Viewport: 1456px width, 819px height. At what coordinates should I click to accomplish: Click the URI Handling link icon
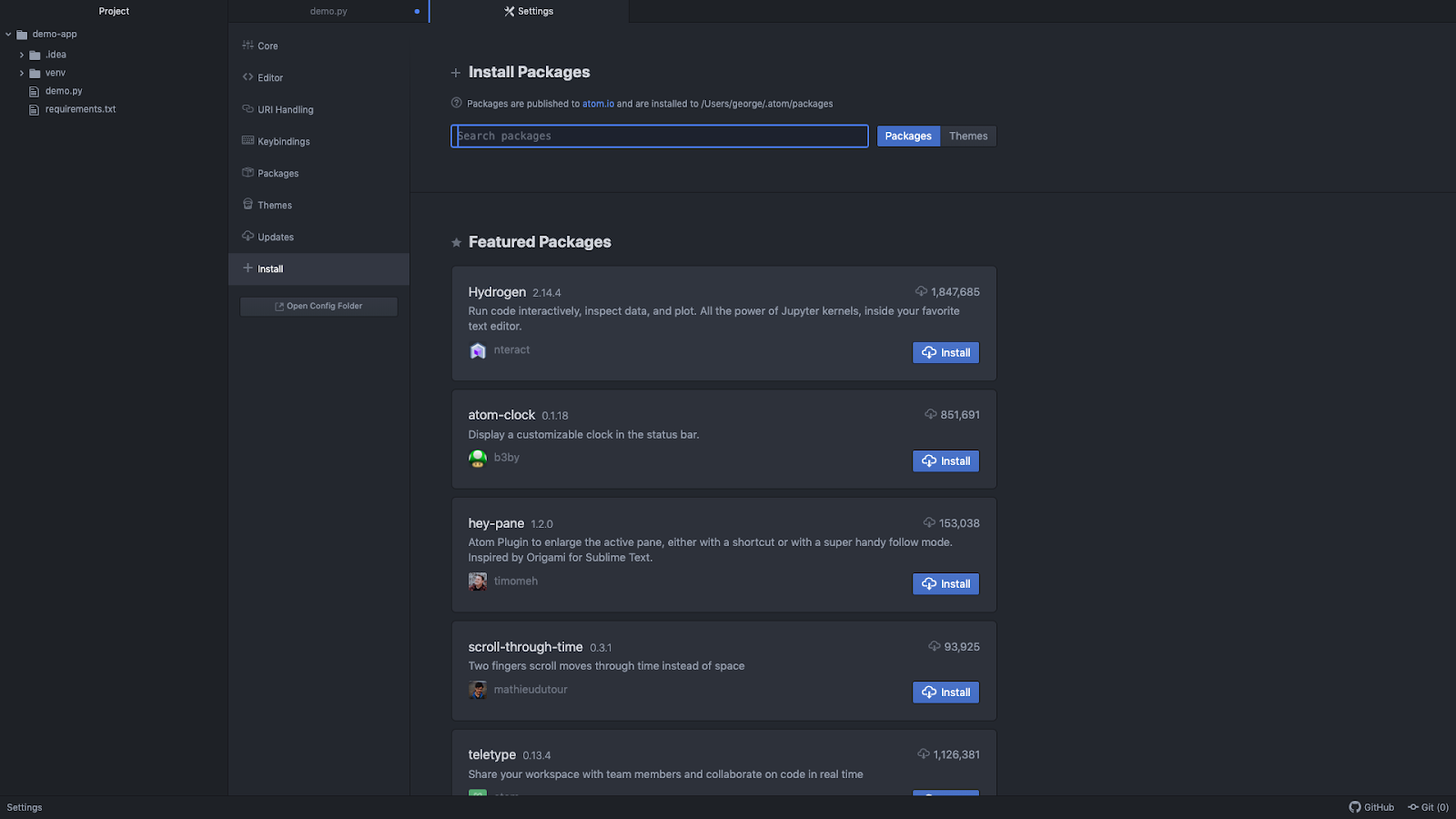tap(248, 108)
